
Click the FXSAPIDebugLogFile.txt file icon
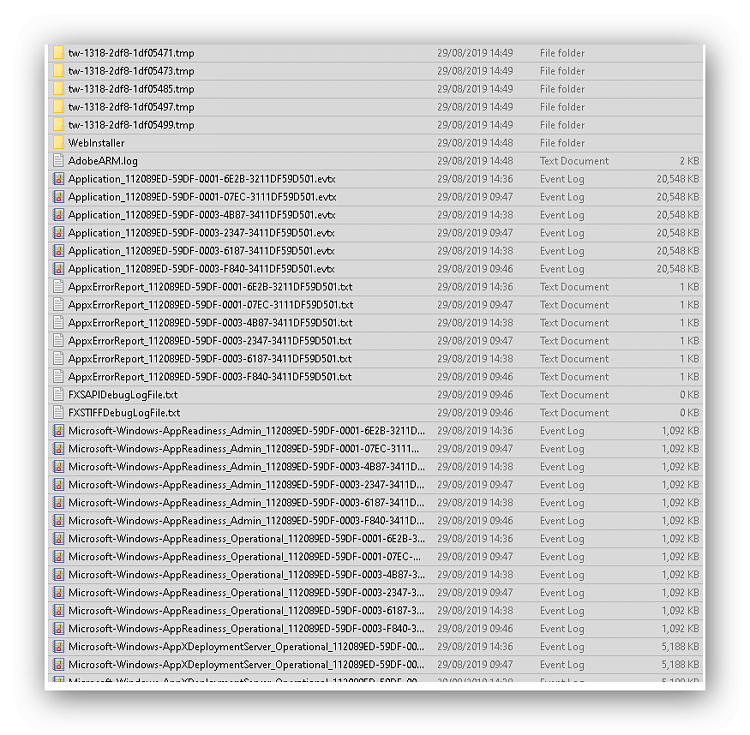point(58,395)
